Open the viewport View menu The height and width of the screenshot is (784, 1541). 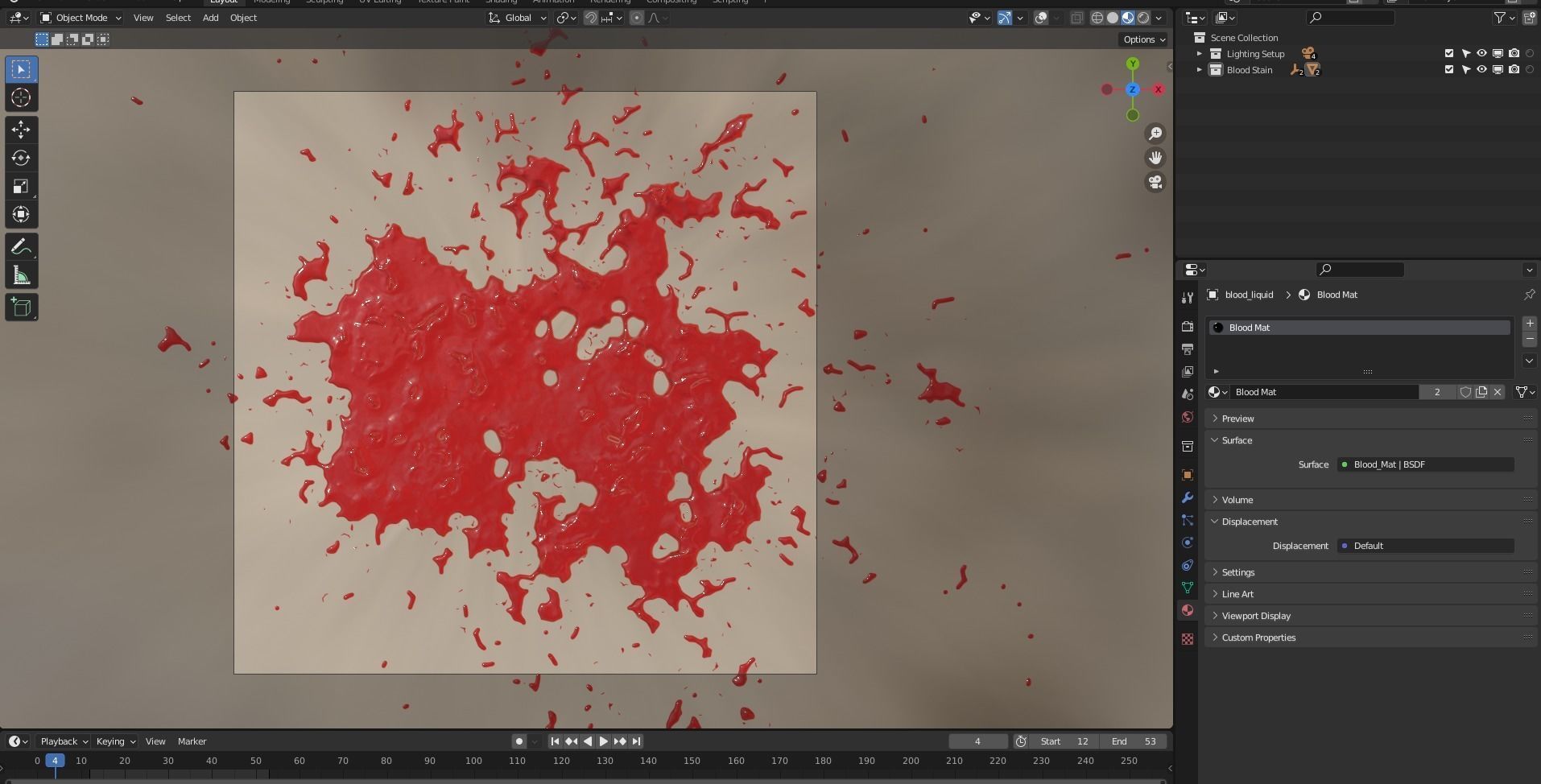143,18
